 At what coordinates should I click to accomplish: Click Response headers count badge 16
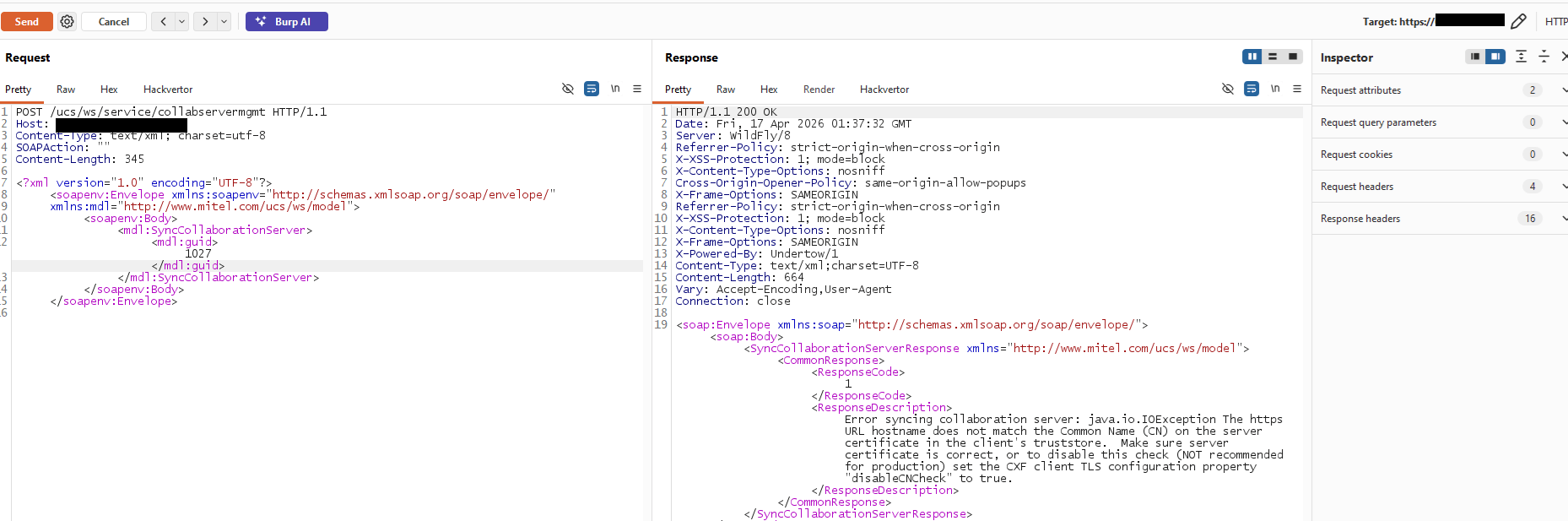[x=1530, y=219]
